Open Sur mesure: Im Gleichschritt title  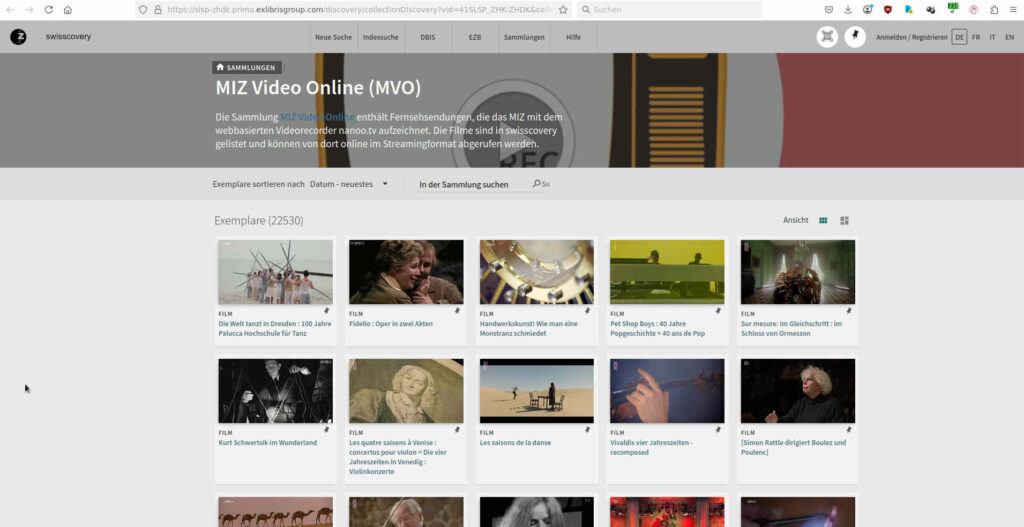click(792, 328)
